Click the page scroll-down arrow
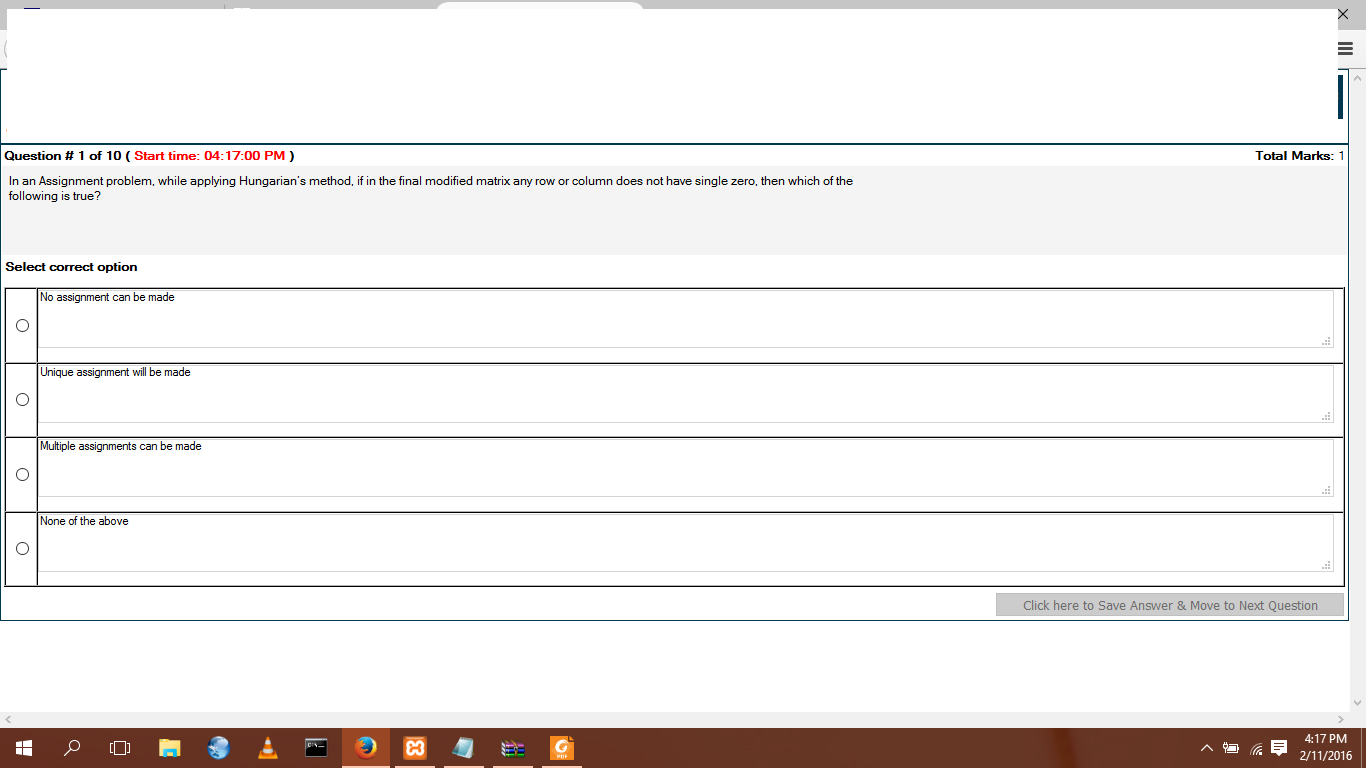Image resolution: width=1366 pixels, height=768 pixels. point(1357,703)
